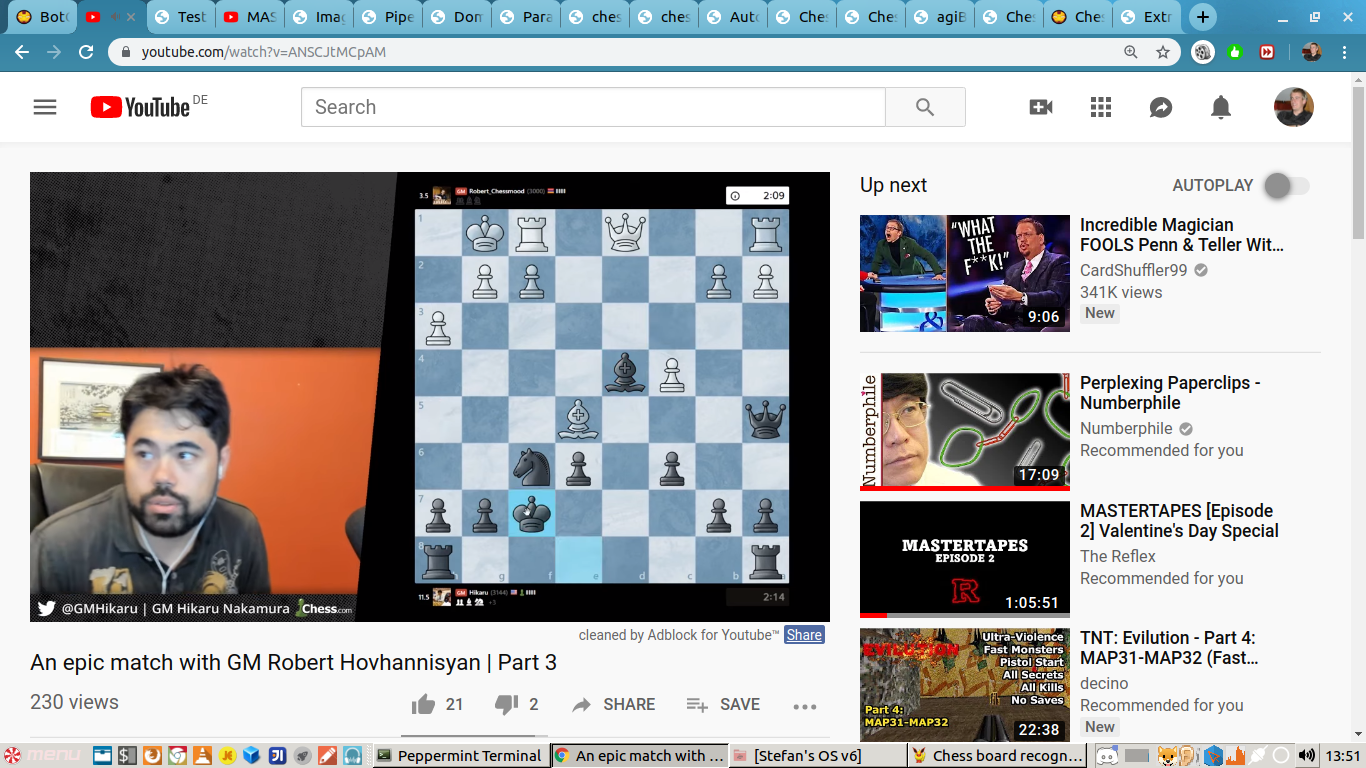Click the SHARE button below the video
This screenshot has width=1366, height=768.
614,705
